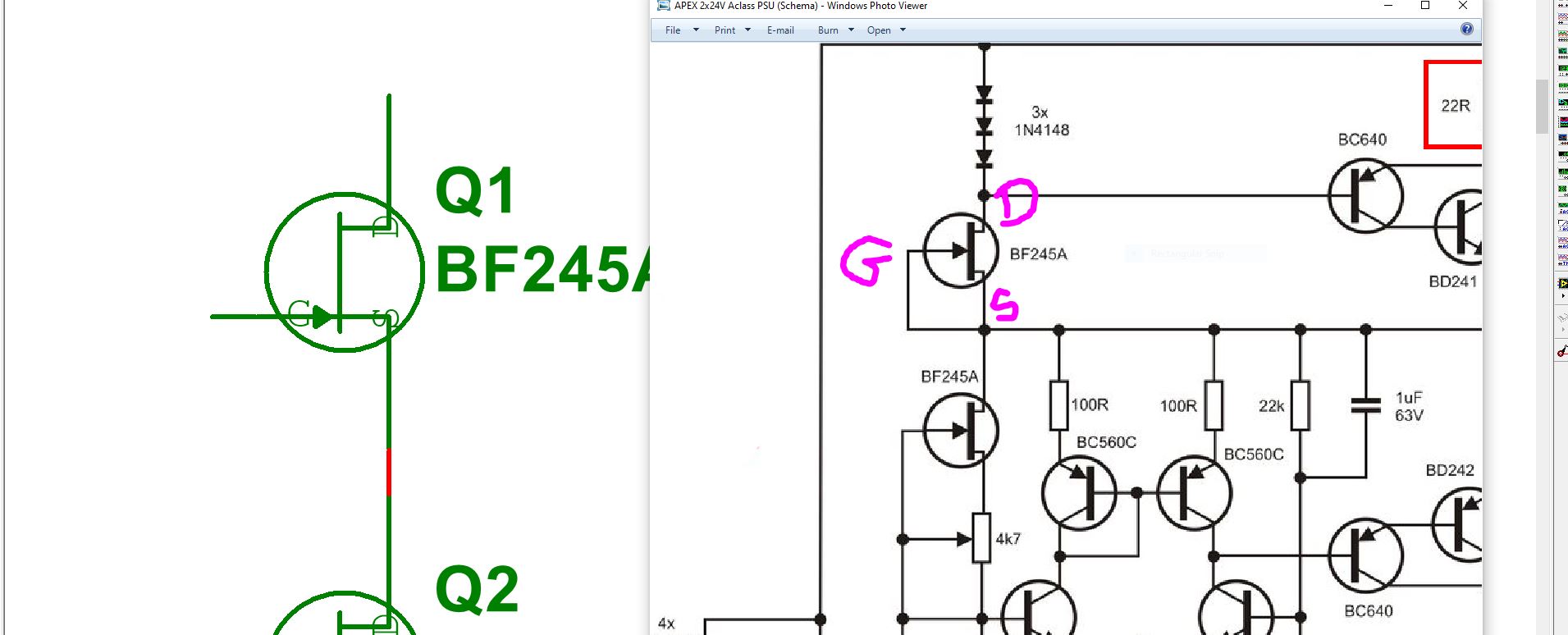The width and height of the screenshot is (1568, 635).
Task: Expand the Burn dropdown arrow
Action: (x=851, y=30)
